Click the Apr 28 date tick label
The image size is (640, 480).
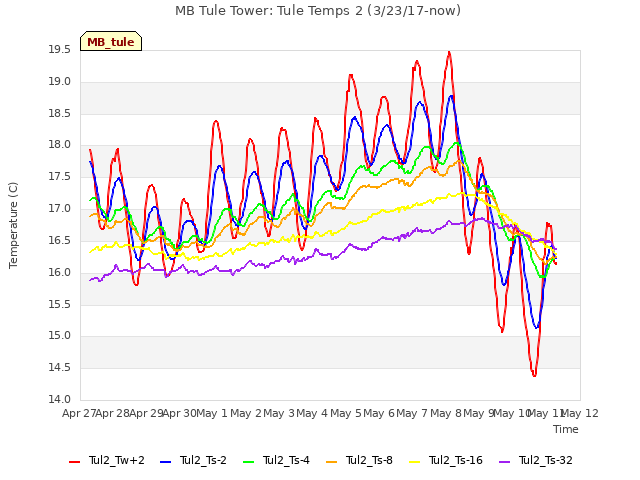(x=113, y=413)
